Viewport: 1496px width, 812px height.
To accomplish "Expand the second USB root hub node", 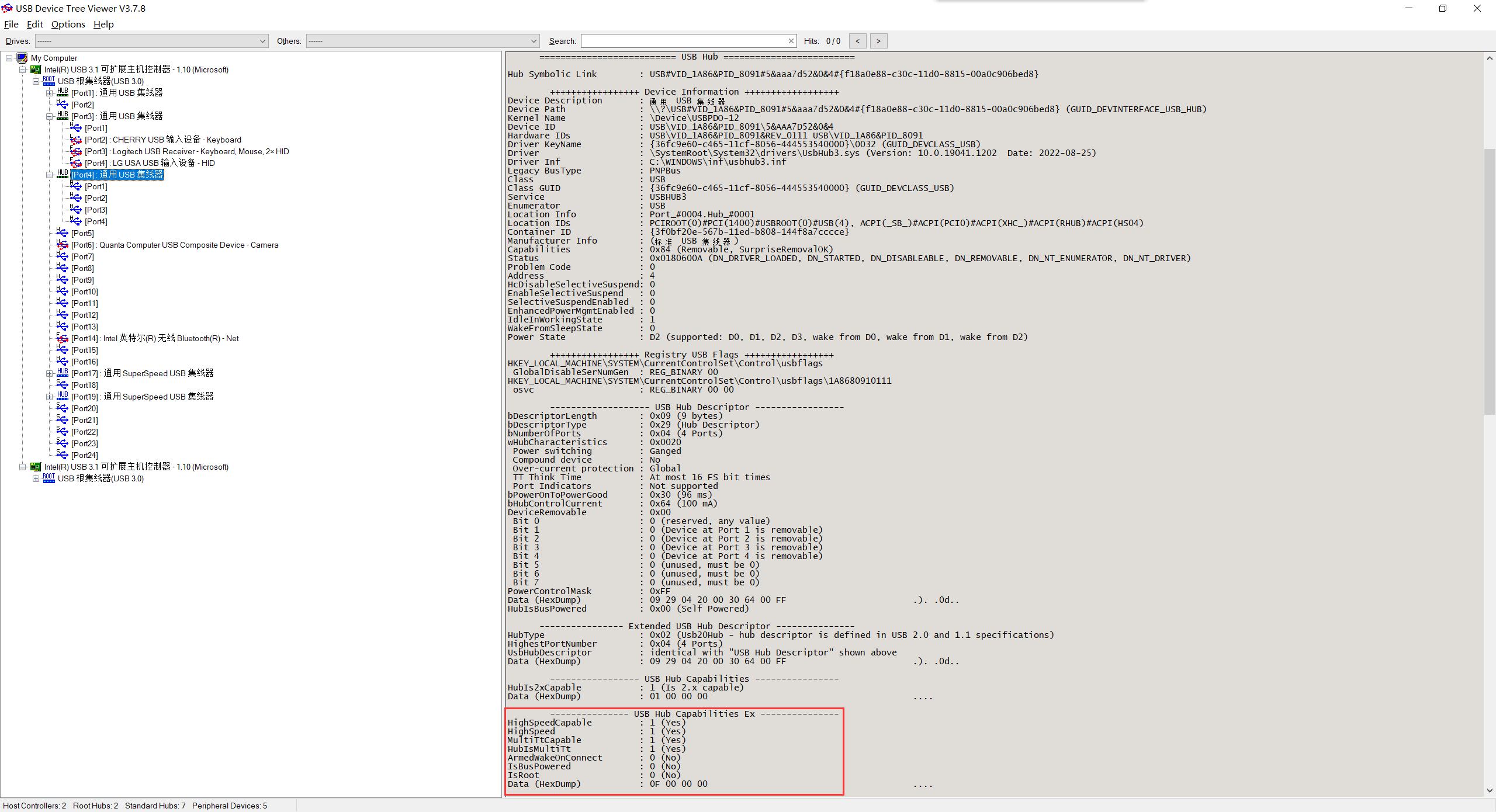I will click(36, 478).
